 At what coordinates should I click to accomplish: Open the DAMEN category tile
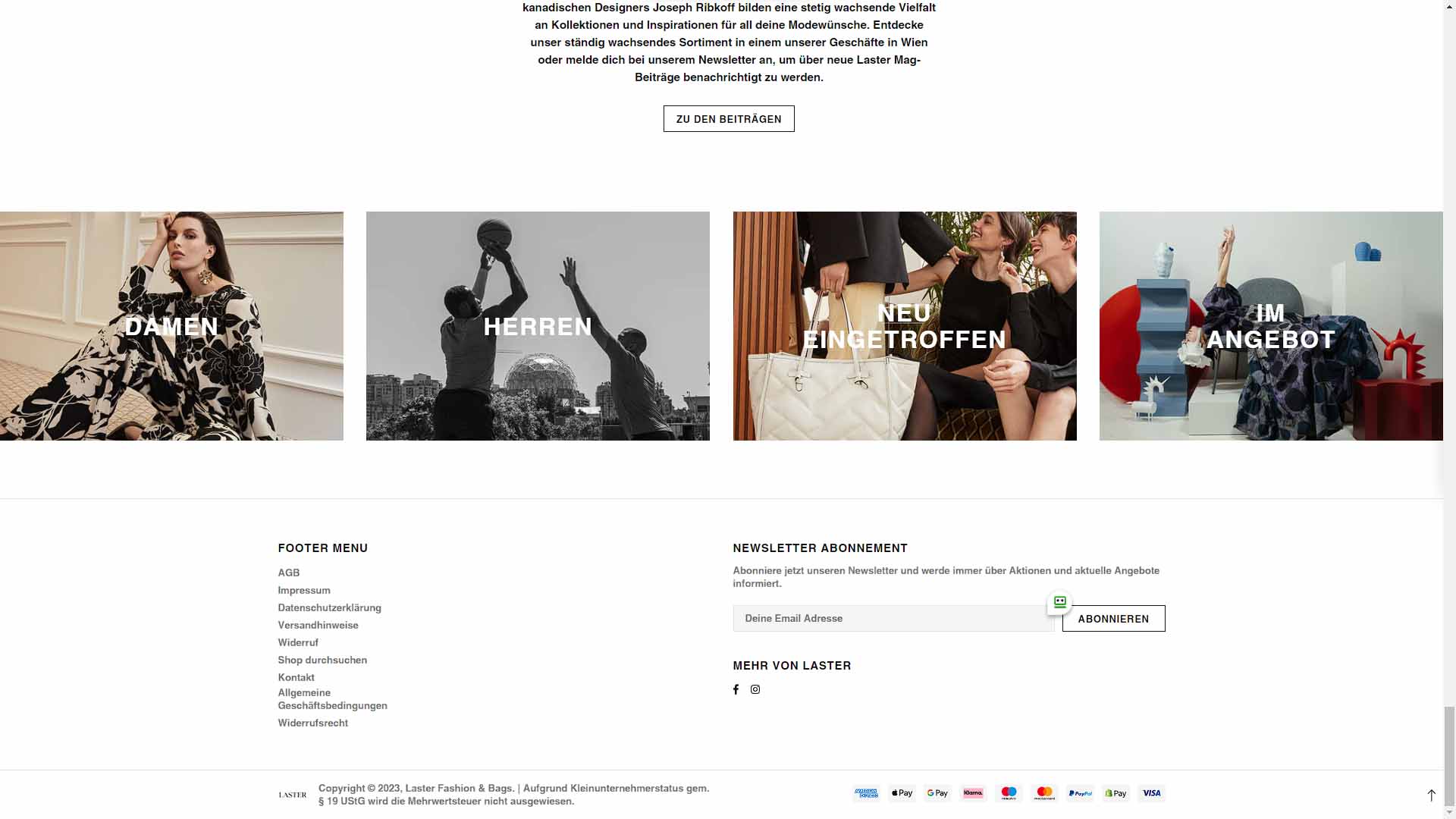tap(171, 326)
